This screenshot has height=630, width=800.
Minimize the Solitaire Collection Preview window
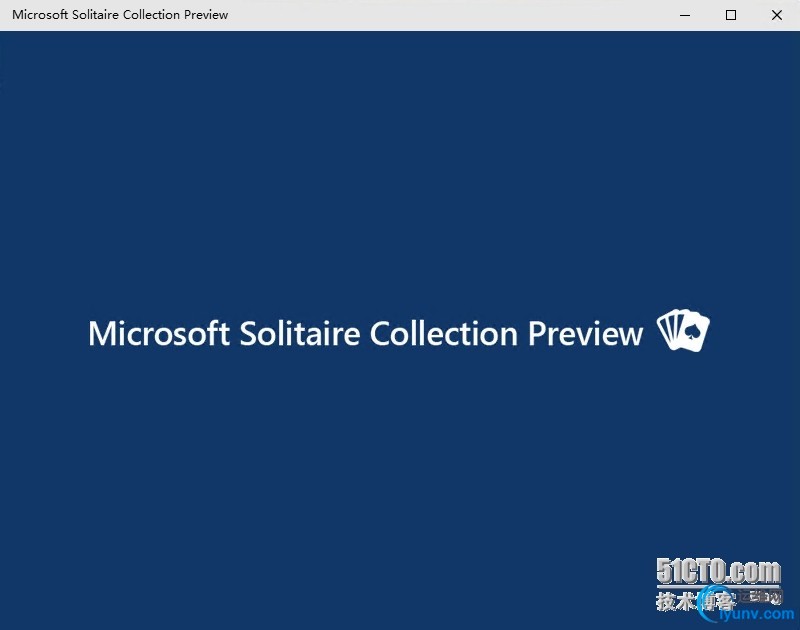[685, 15]
